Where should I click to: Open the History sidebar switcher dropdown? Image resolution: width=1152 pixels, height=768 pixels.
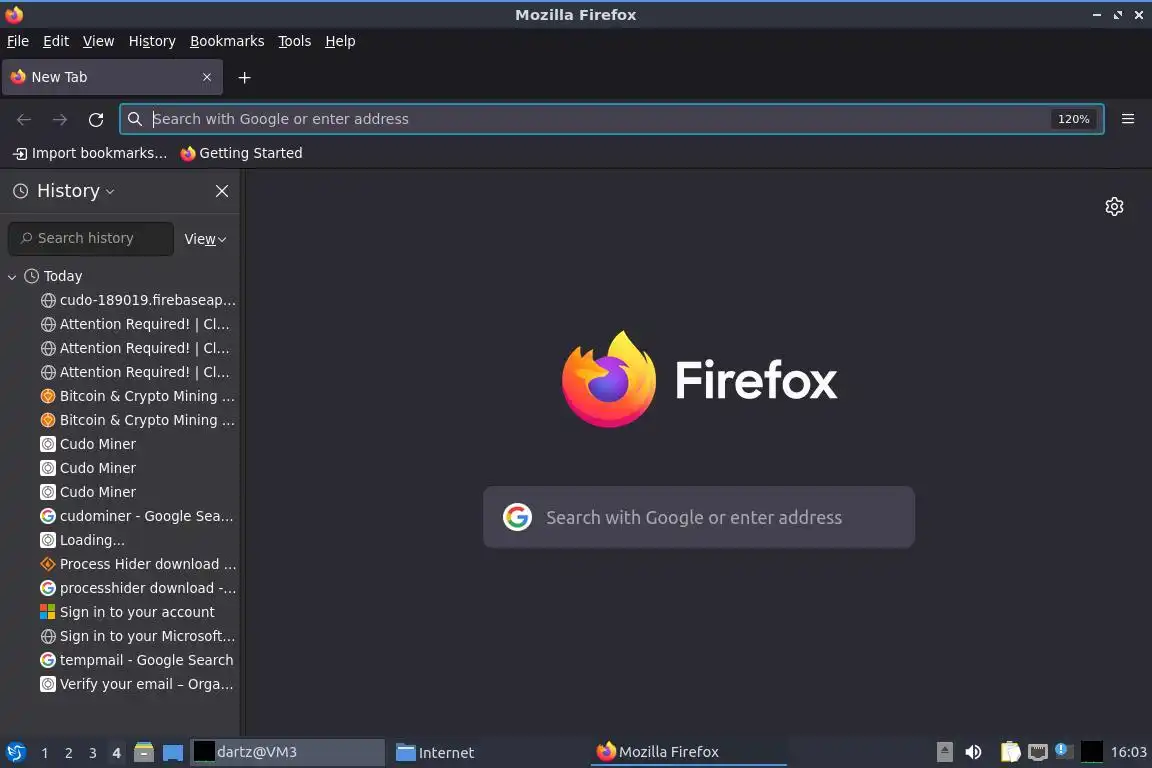[x=76, y=191]
